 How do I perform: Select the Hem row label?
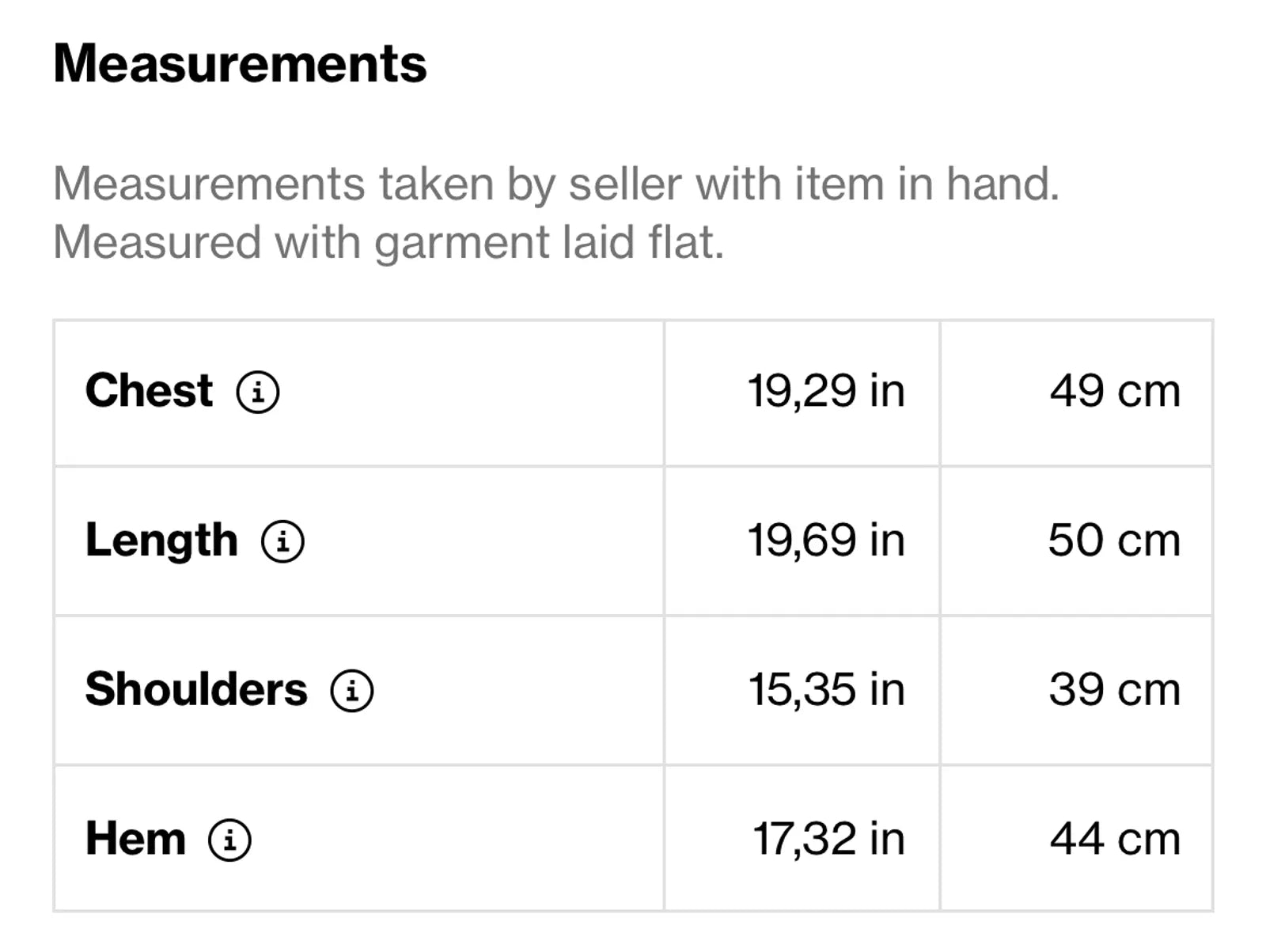(135, 839)
